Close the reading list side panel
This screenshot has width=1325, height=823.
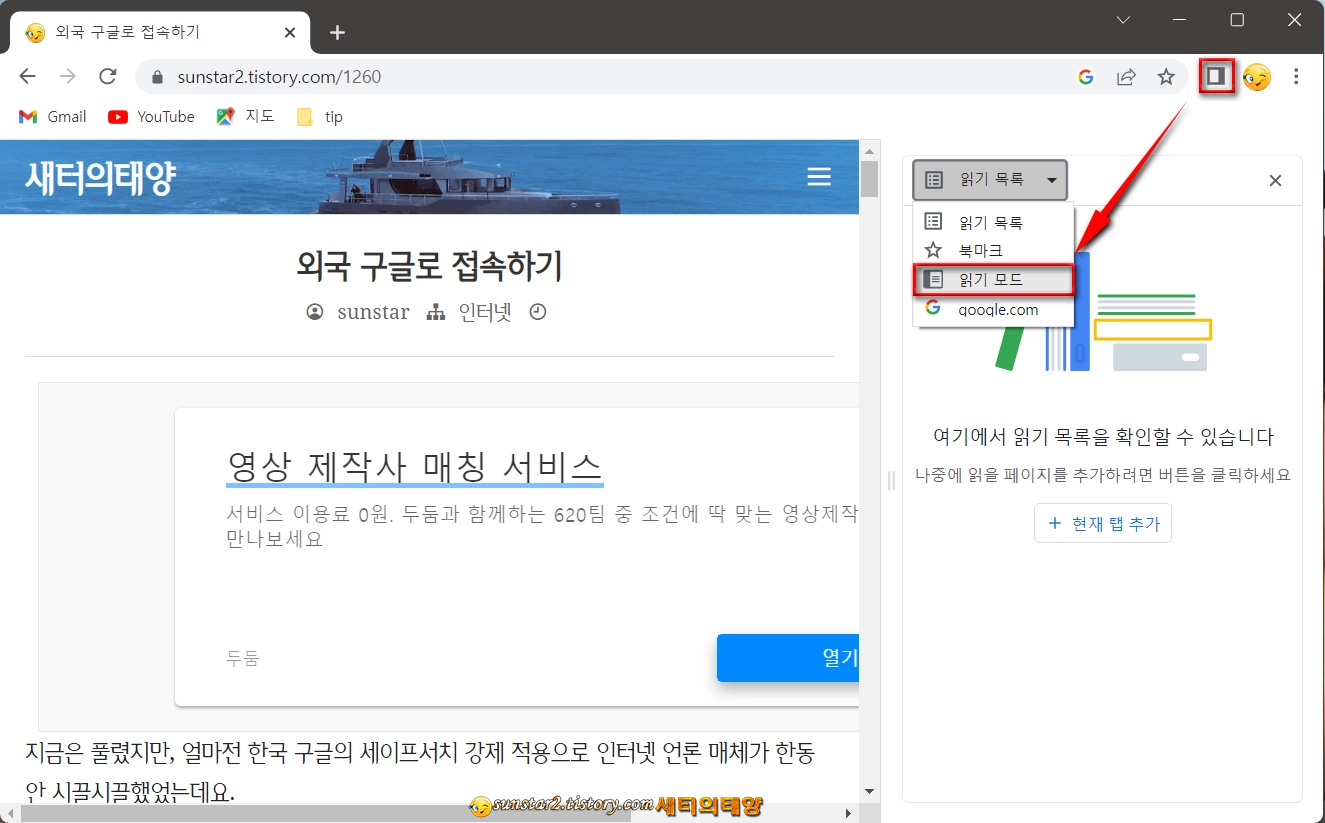[1275, 180]
